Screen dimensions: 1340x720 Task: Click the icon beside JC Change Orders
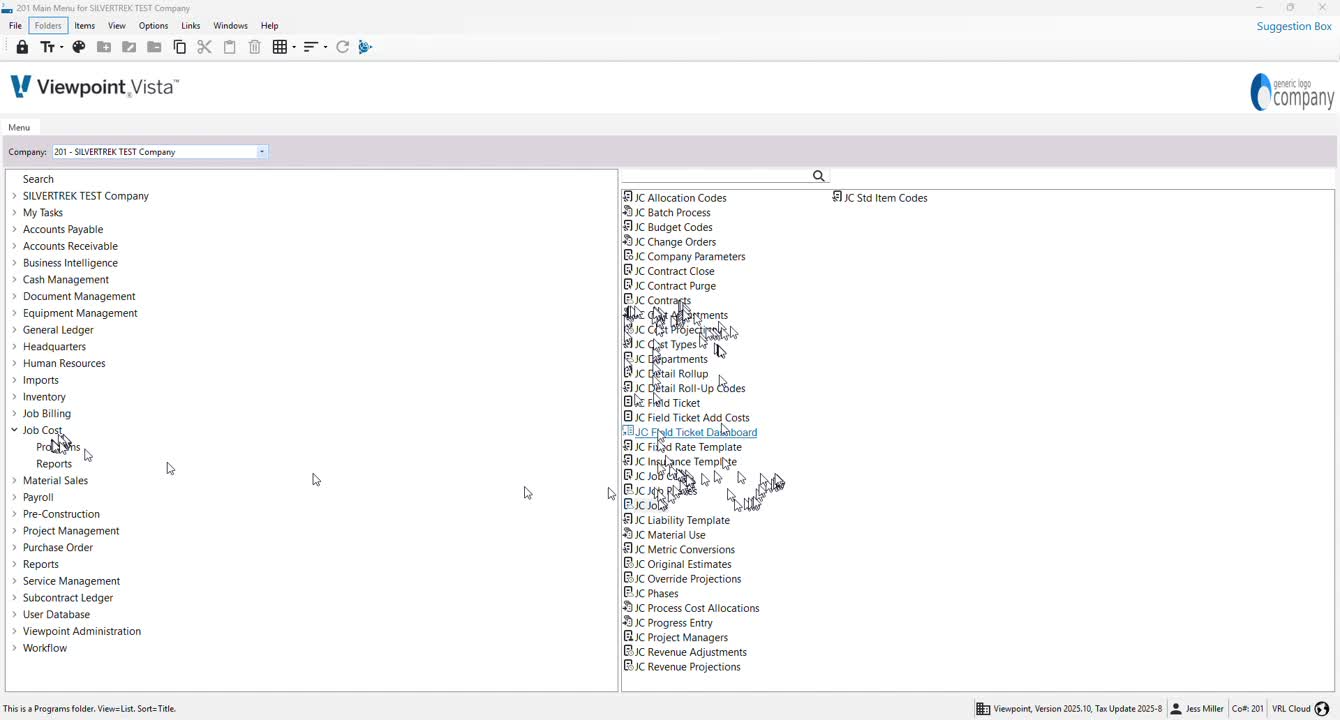coord(628,241)
